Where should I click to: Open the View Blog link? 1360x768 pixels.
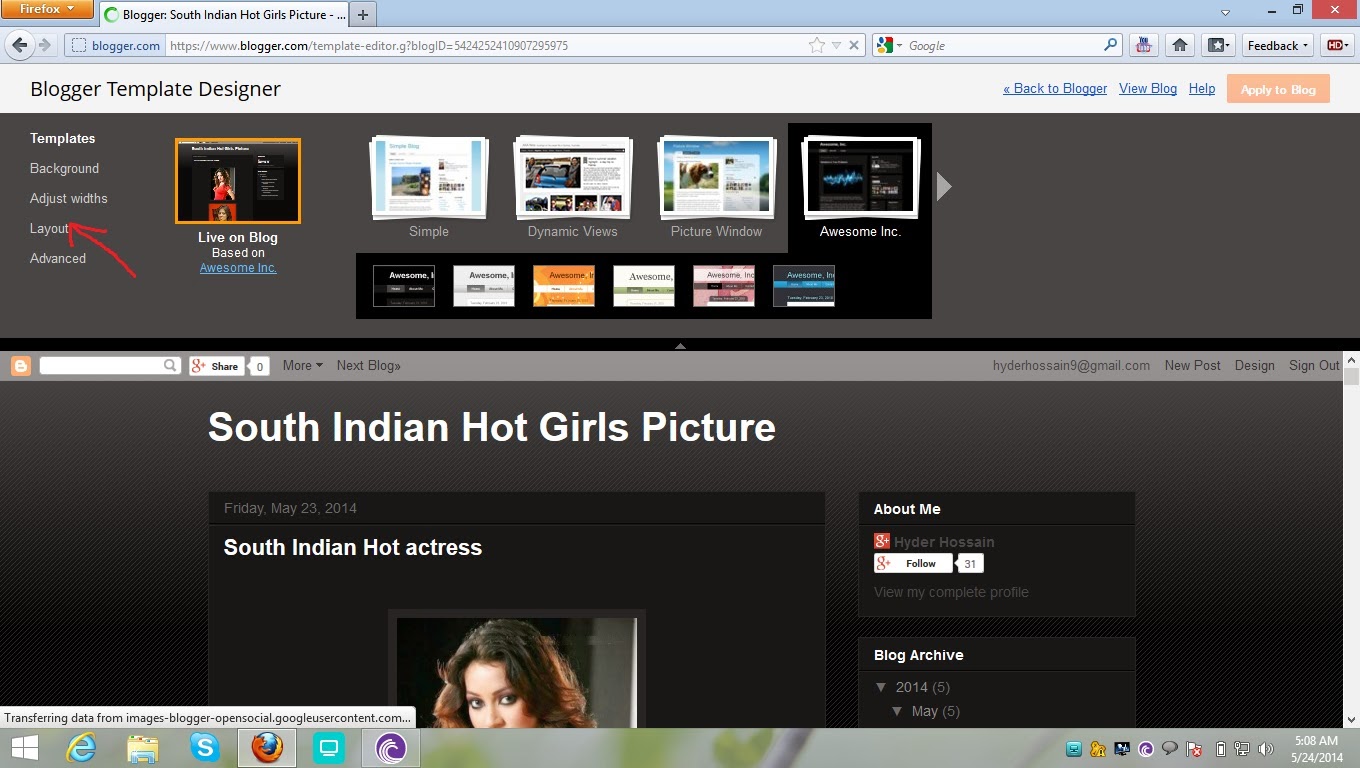point(1148,88)
